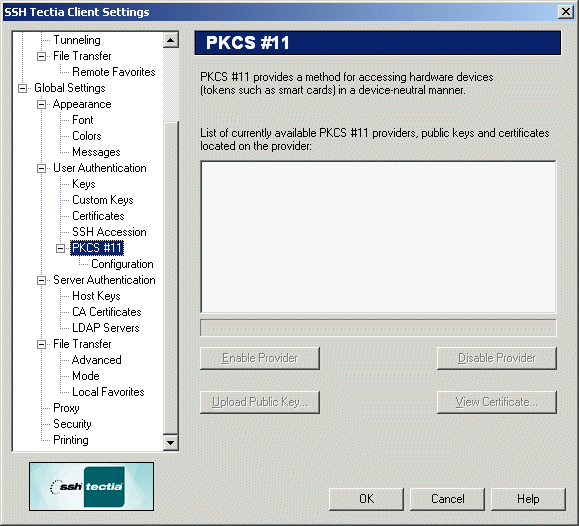Collapse the User Authentication node
The width and height of the screenshot is (579, 526).
pyautogui.click(x=41, y=168)
